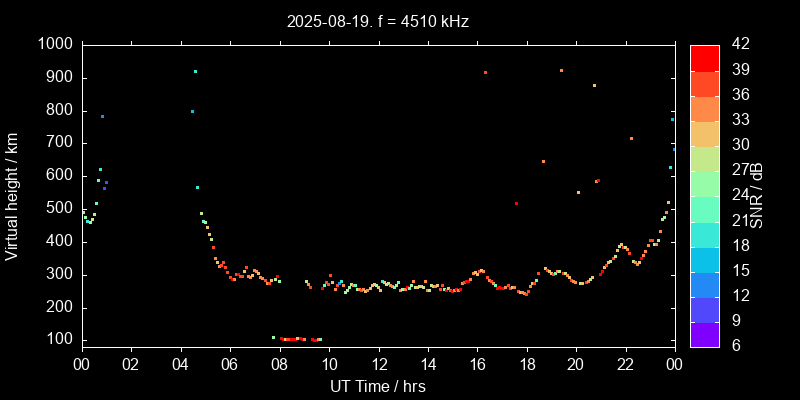The height and width of the screenshot is (400, 800).
Task: Click the isolated red point near 520 km
Action: click(516, 203)
